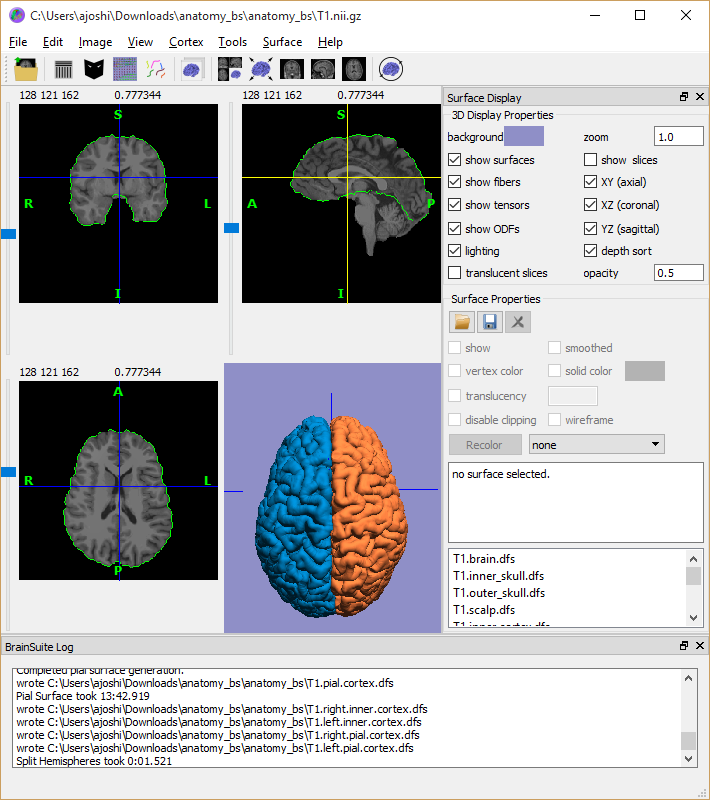Click the circled brain icon in toolbar
This screenshot has height=800, width=710.
click(391, 69)
